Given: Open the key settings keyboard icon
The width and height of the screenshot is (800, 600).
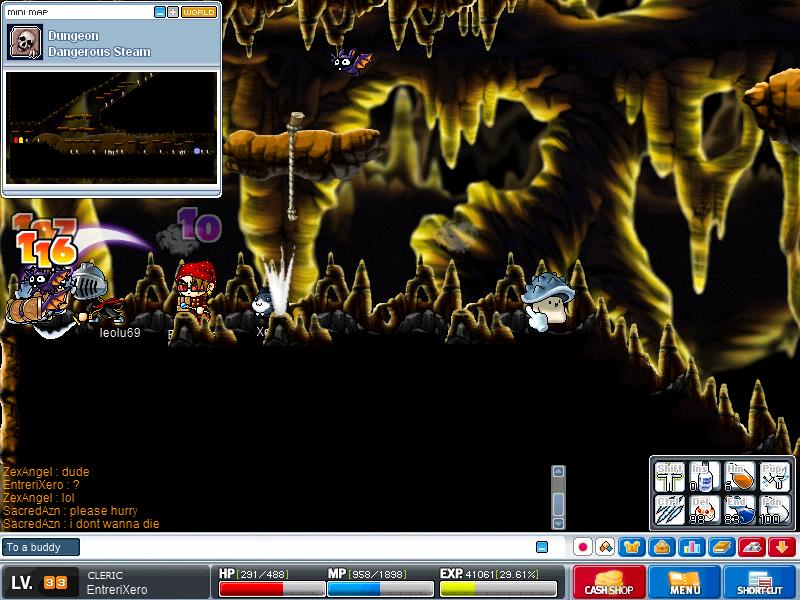Looking at the screenshot, I should pyautogui.click(x=752, y=547).
